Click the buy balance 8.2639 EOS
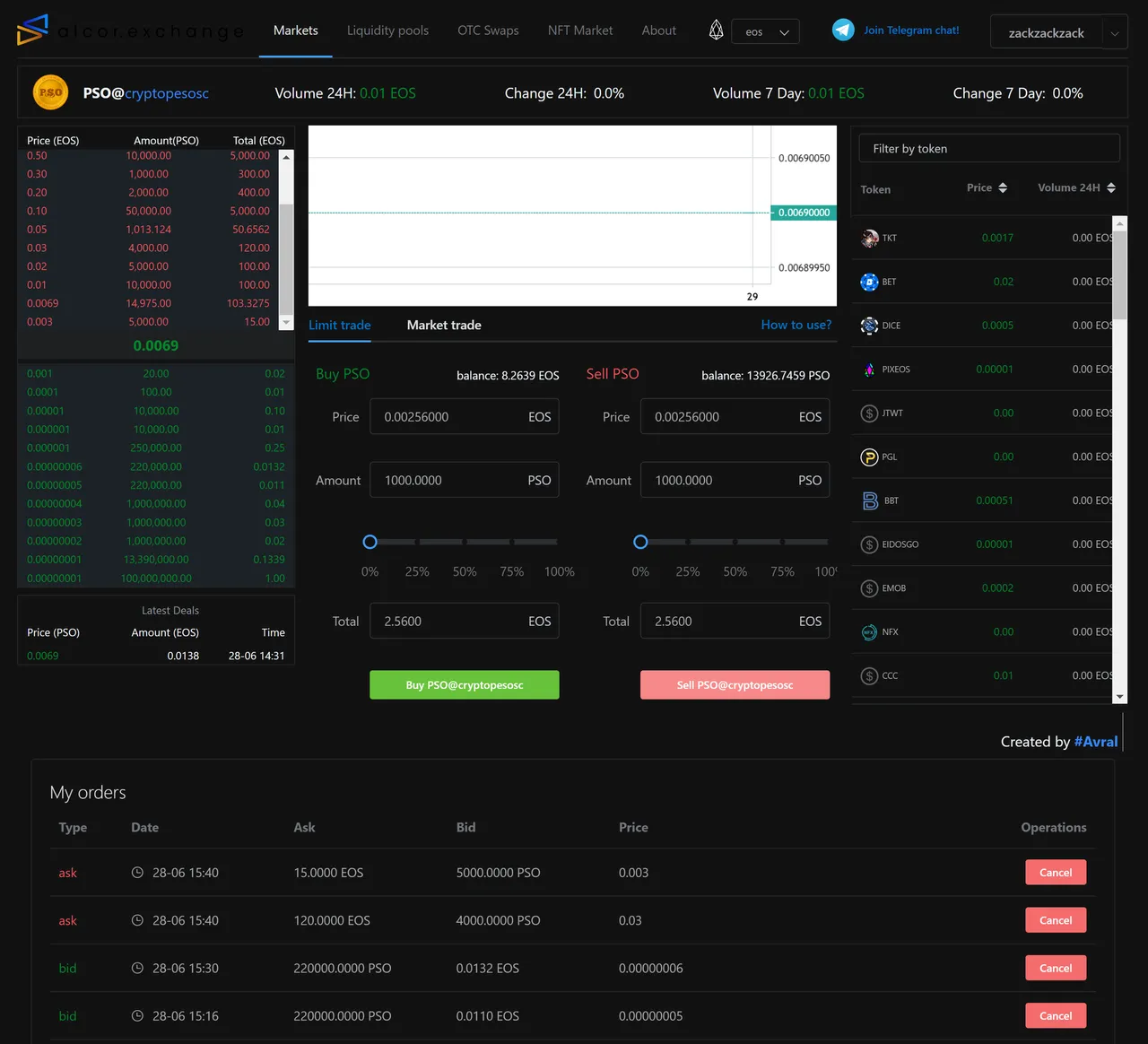 tap(508, 376)
